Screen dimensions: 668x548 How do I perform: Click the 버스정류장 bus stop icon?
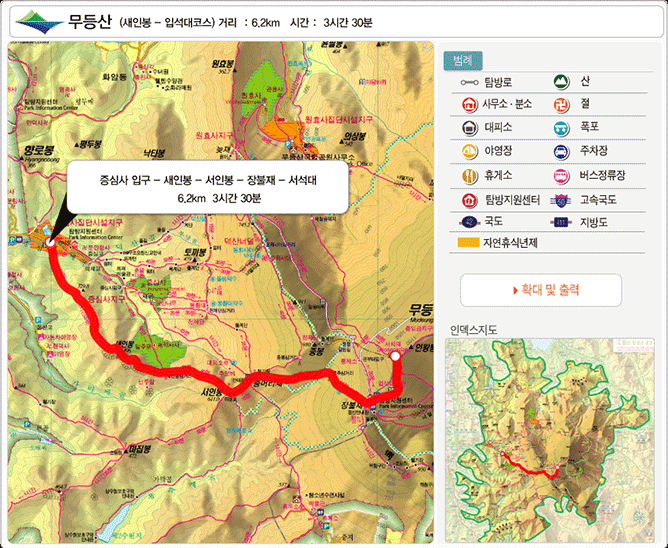click(x=561, y=176)
